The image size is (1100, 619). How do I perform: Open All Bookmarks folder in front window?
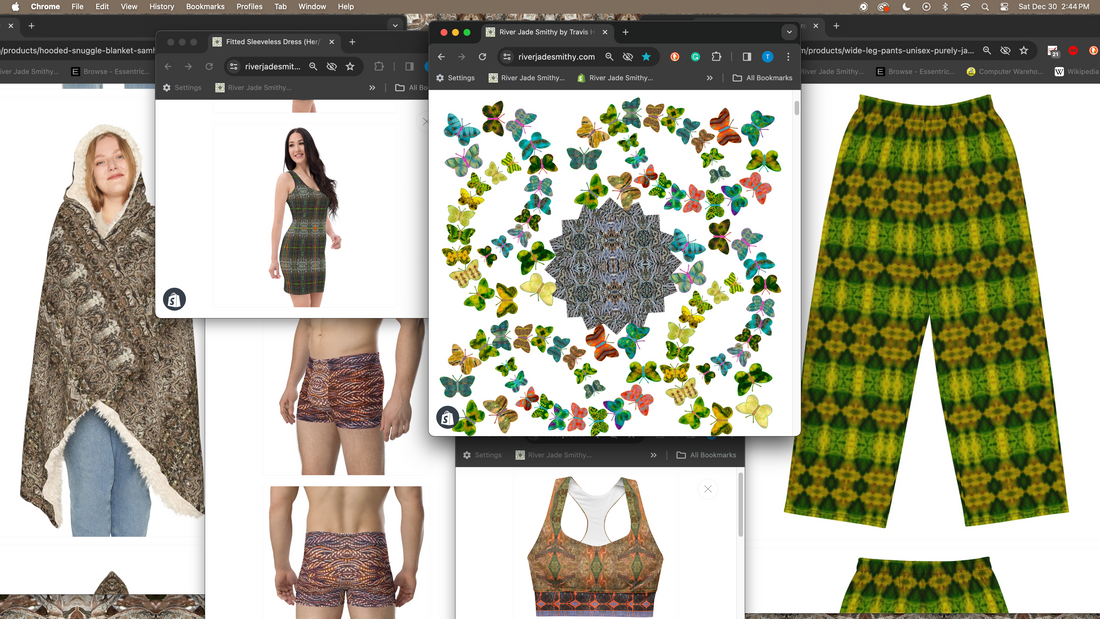pyautogui.click(x=762, y=78)
